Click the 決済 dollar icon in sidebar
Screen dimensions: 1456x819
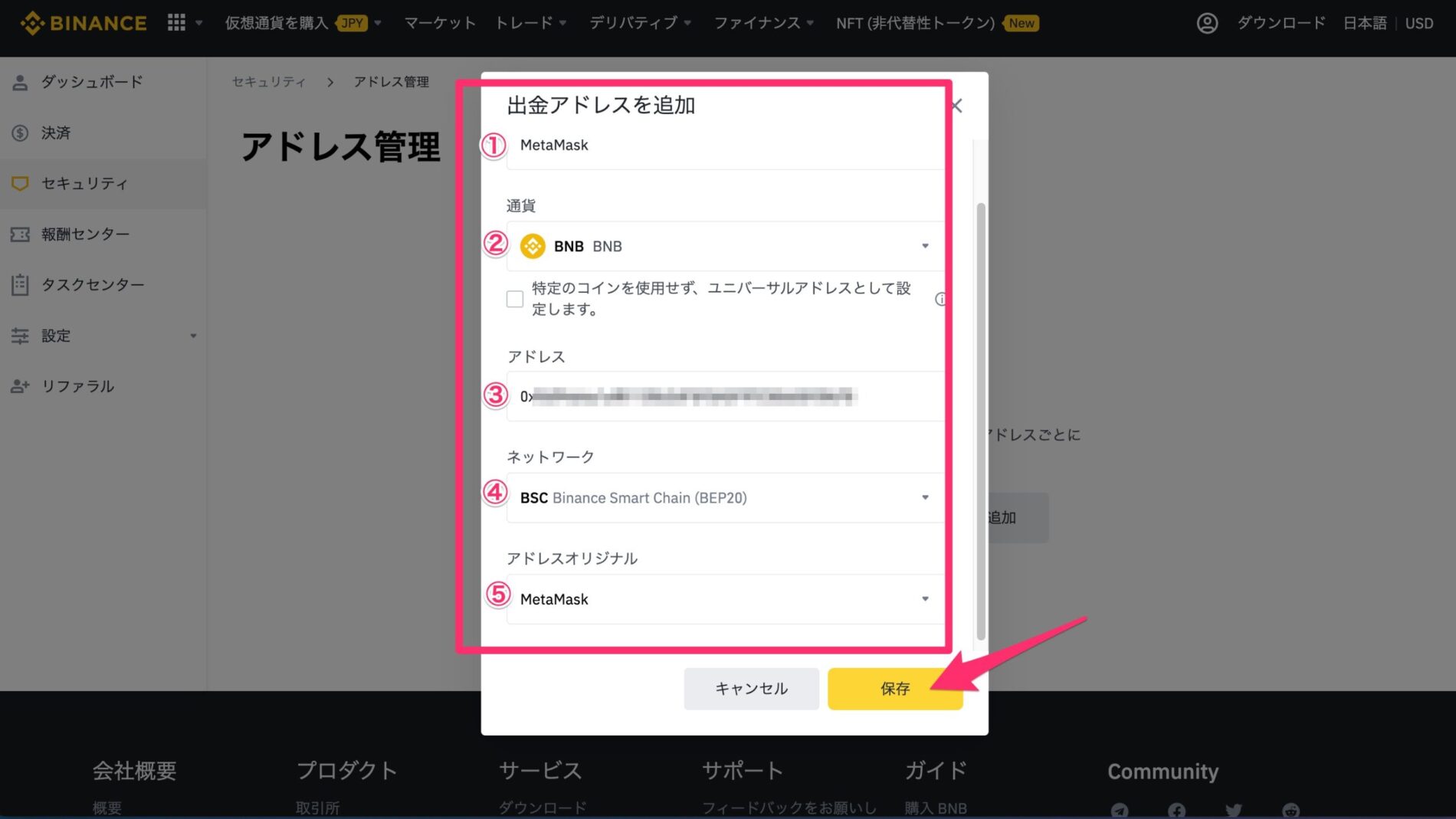point(21,133)
